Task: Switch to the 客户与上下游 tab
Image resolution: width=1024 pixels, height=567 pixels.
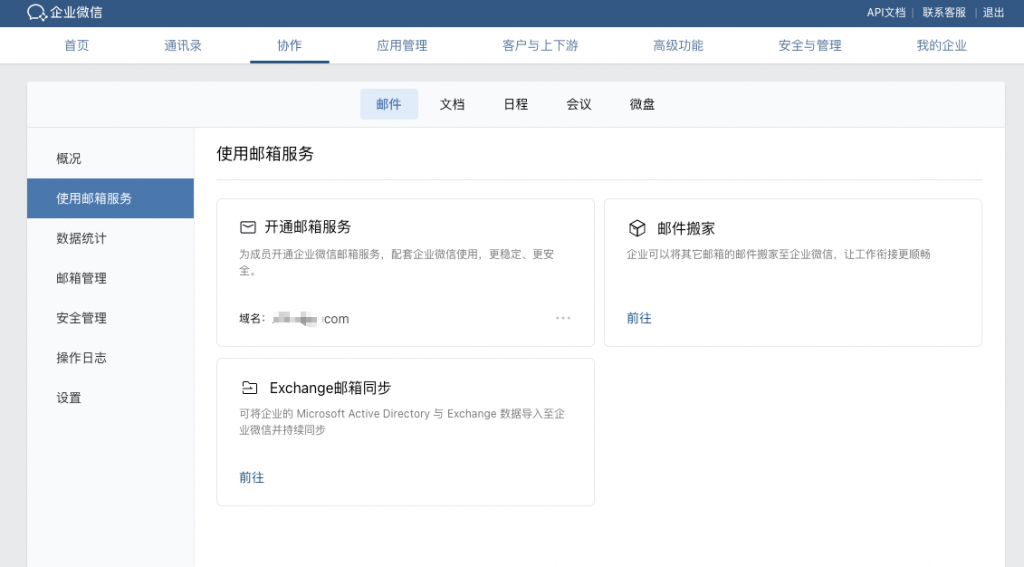Action: (540, 45)
